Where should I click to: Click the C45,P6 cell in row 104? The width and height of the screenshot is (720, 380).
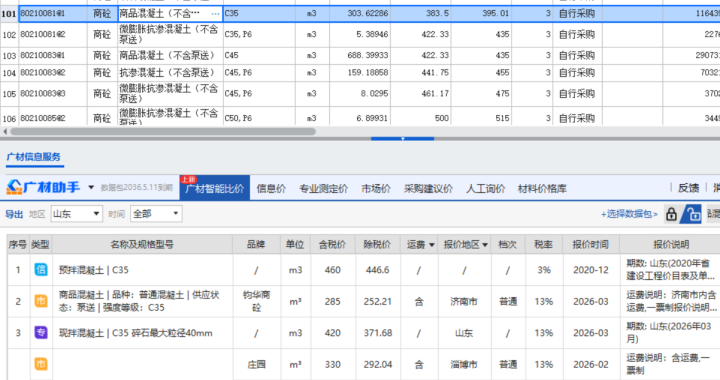tap(259, 73)
